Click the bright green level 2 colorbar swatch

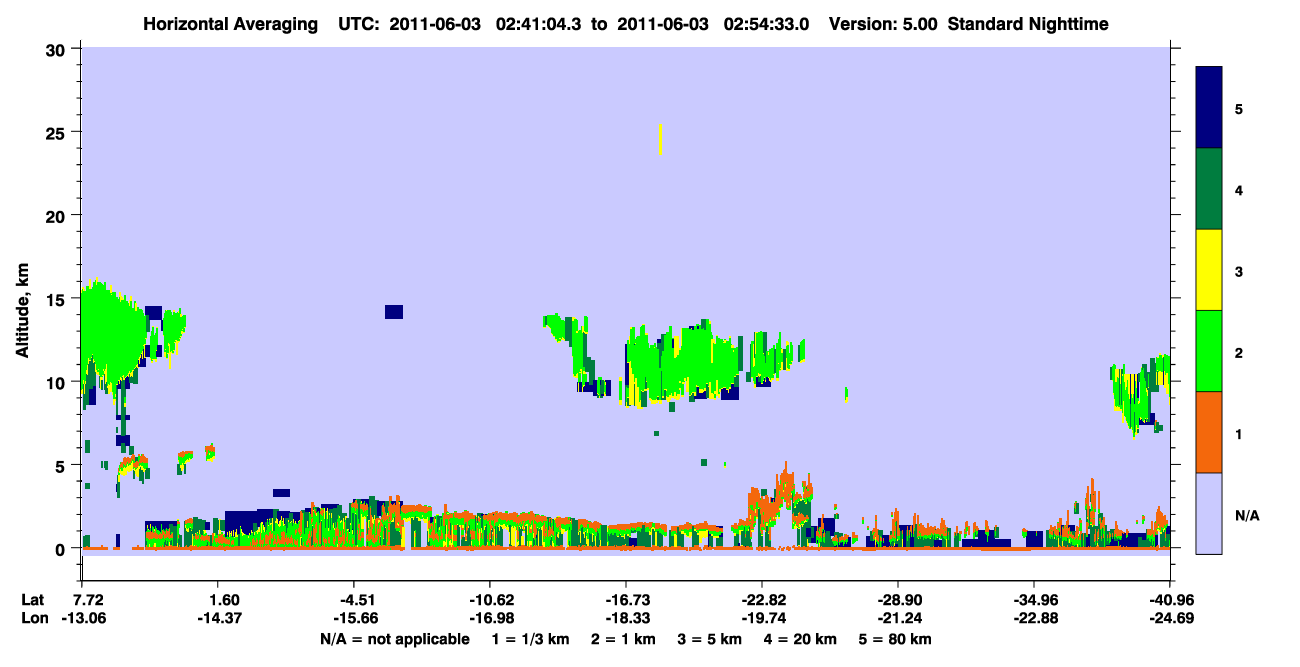click(x=1209, y=351)
